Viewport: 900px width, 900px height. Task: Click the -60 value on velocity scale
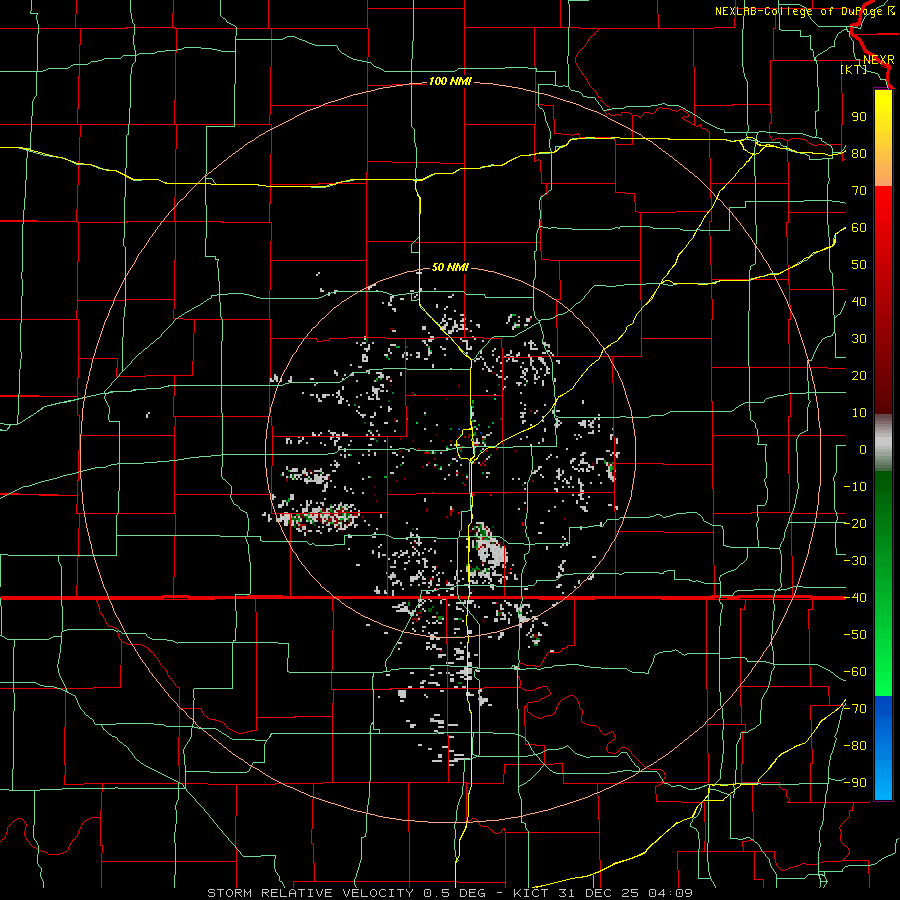coord(855,672)
